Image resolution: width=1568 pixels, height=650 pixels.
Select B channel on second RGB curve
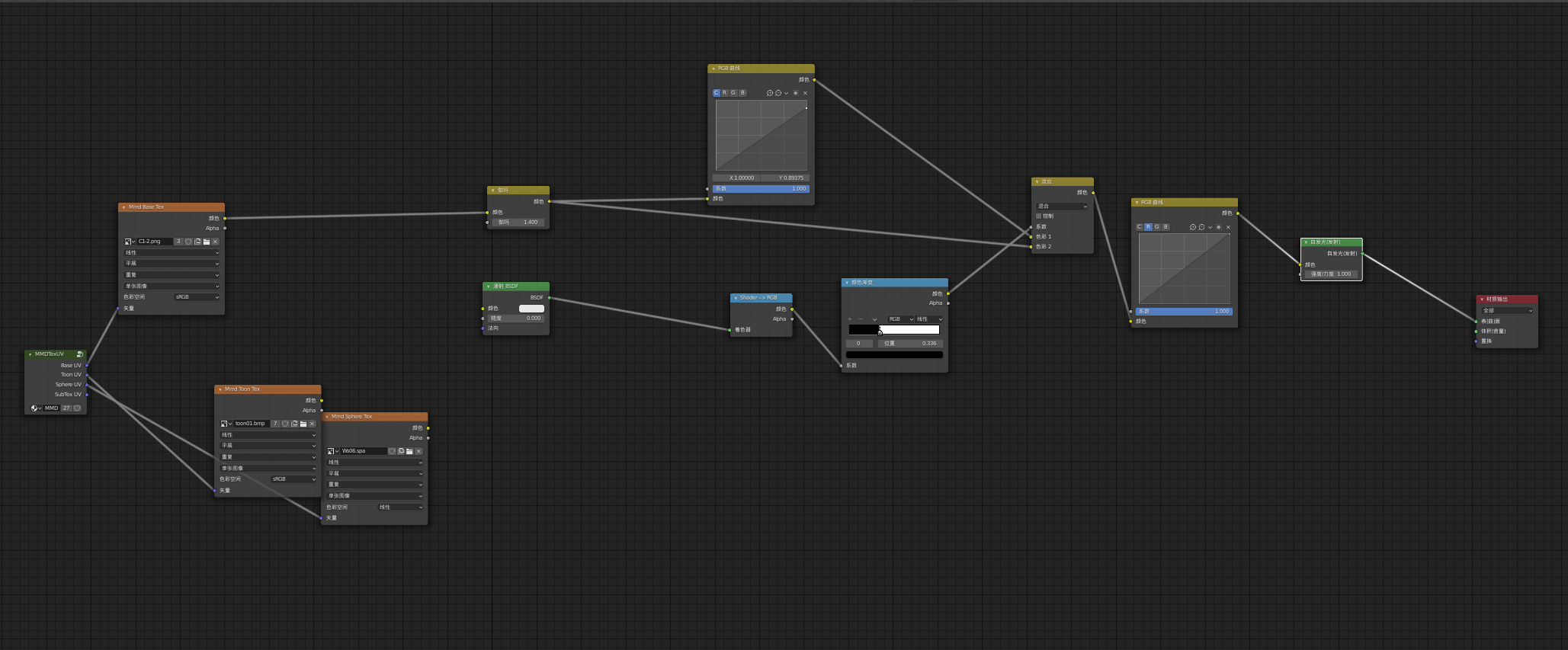pyautogui.click(x=1166, y=227)
